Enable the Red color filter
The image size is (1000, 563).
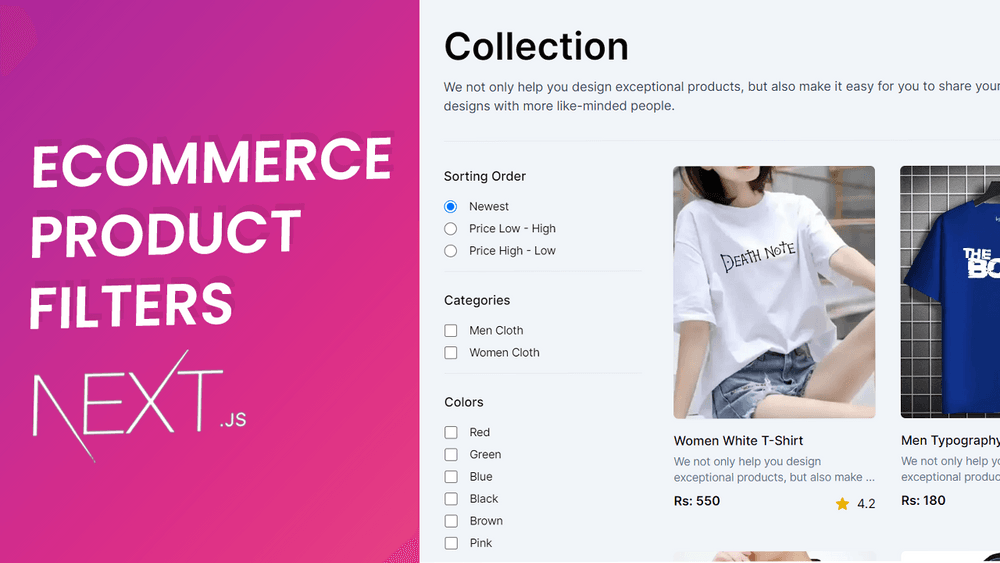[x=451, y=432]
